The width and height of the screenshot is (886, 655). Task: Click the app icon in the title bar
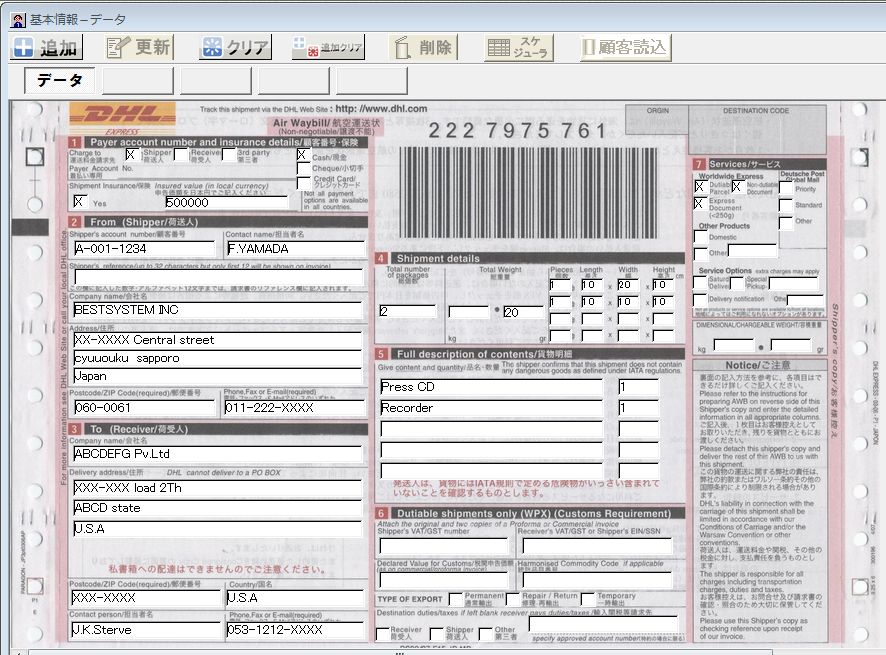point(15,17)
